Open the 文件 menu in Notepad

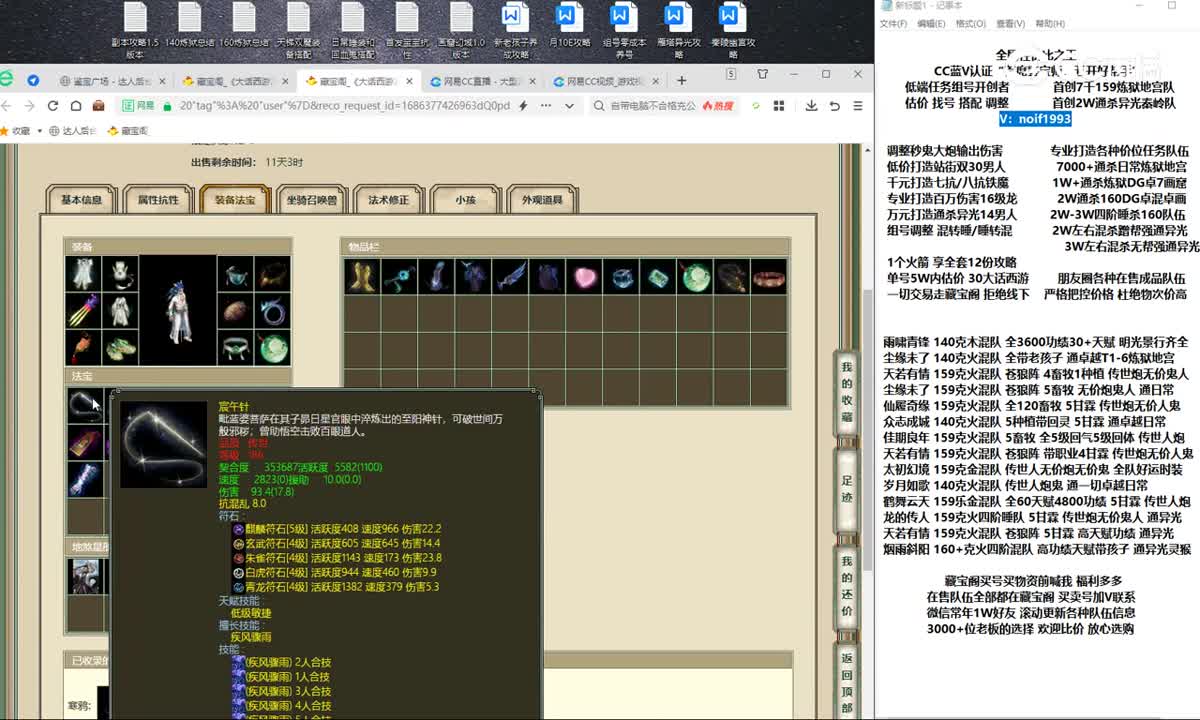[893, 23]
